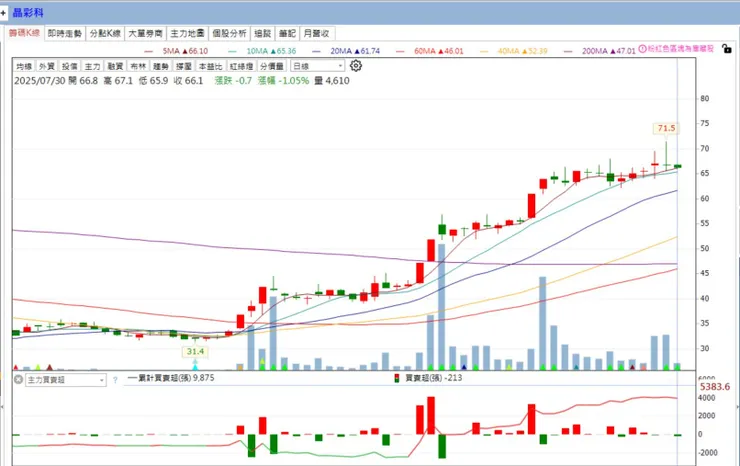Open the 日線 period dropdown

click(318, 66)
